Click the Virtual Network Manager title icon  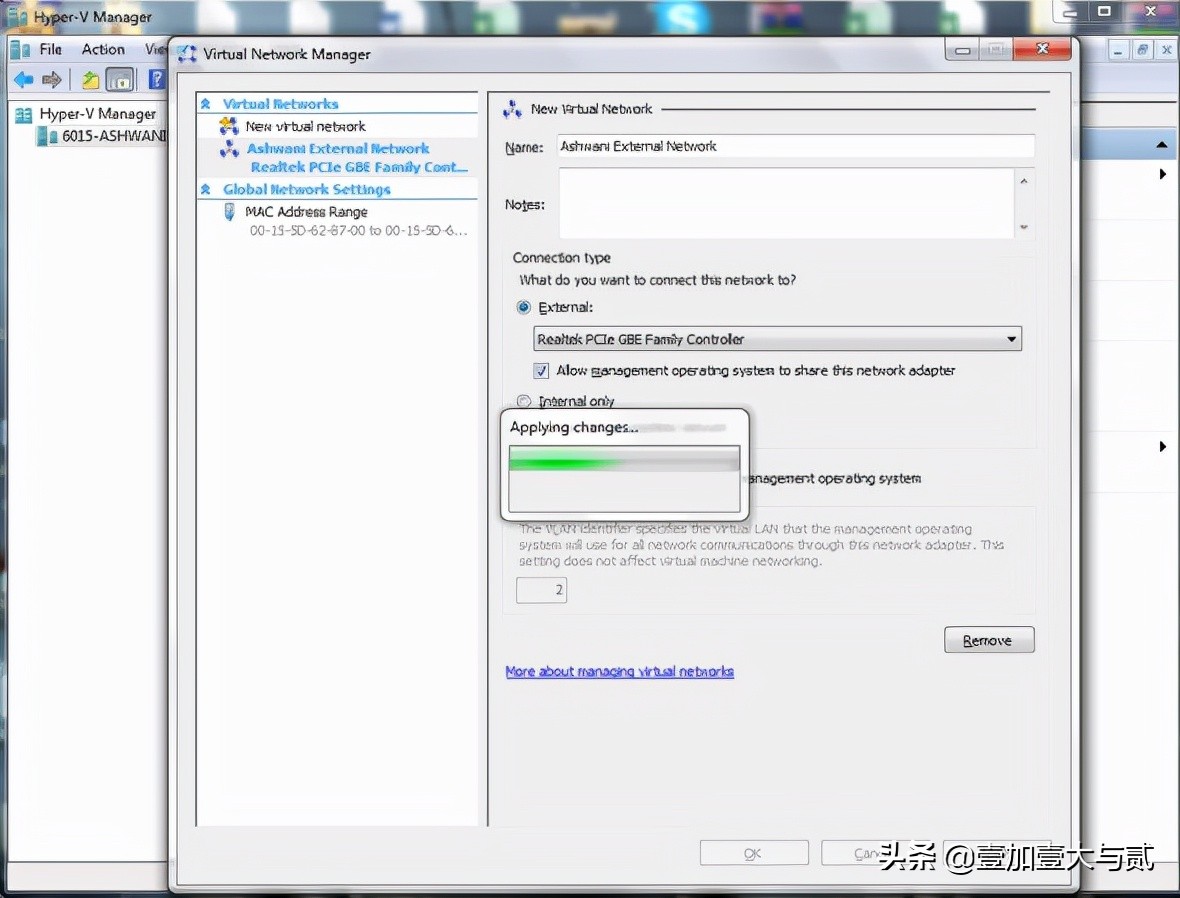pyautogui.click(x=187, y=54)
